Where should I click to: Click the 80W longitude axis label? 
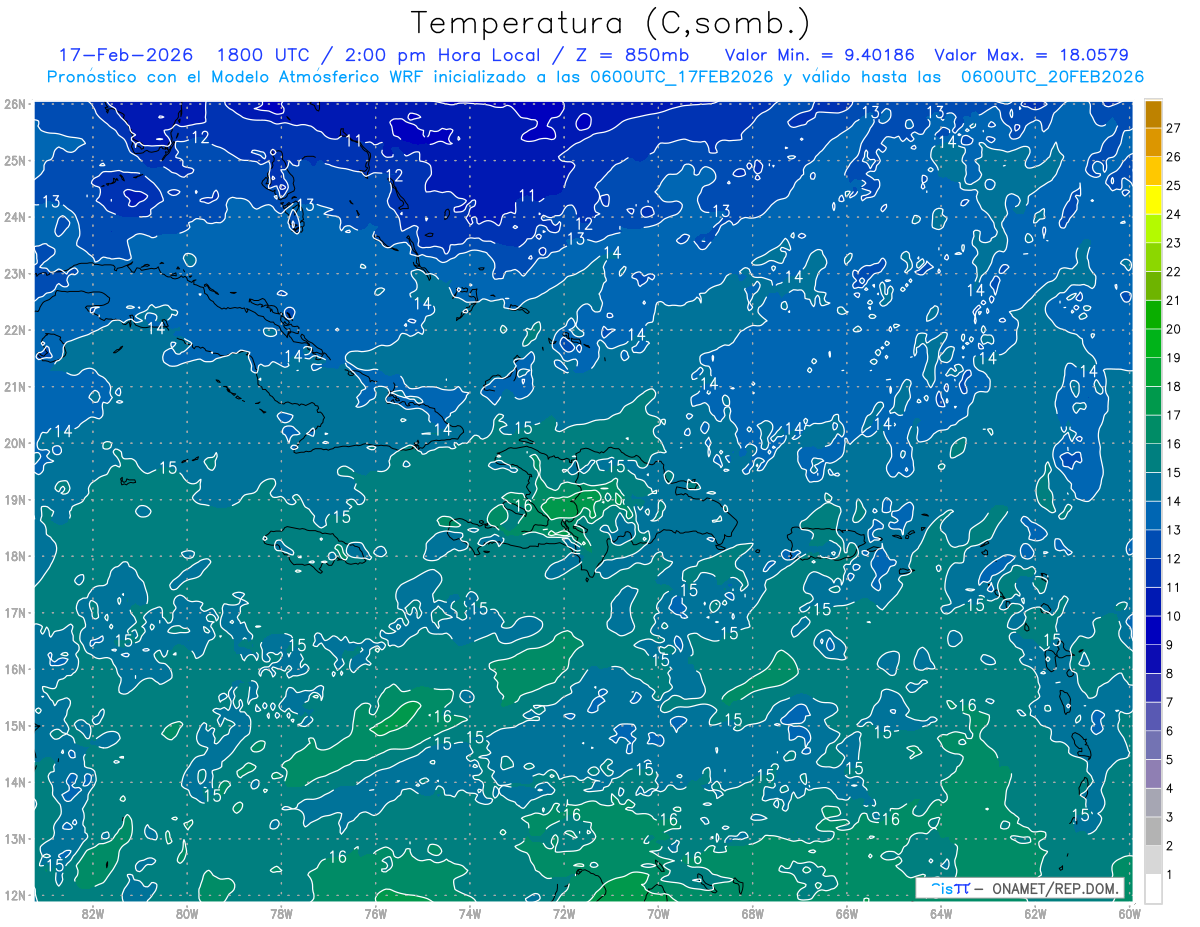(x=187, y=913)
